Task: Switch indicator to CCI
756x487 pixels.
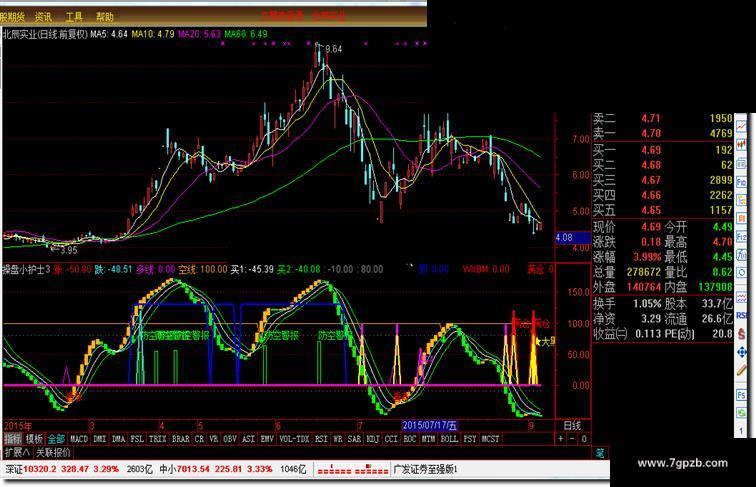Action: [391, 439]
